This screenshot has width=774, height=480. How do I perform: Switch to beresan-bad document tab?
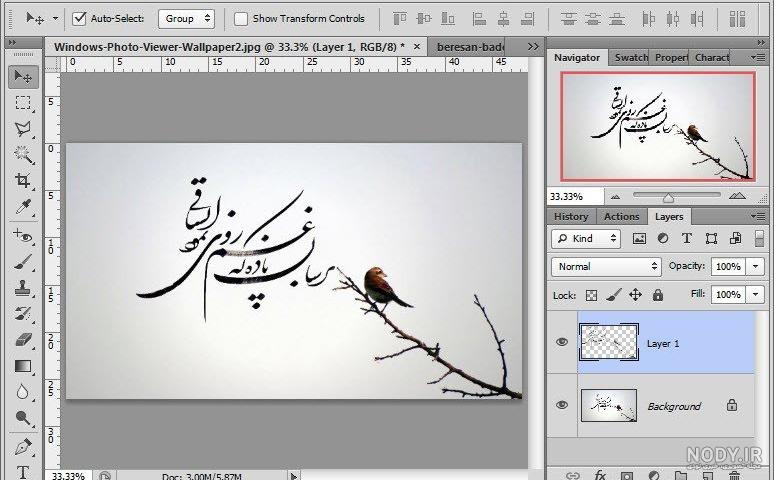[470, 47]
